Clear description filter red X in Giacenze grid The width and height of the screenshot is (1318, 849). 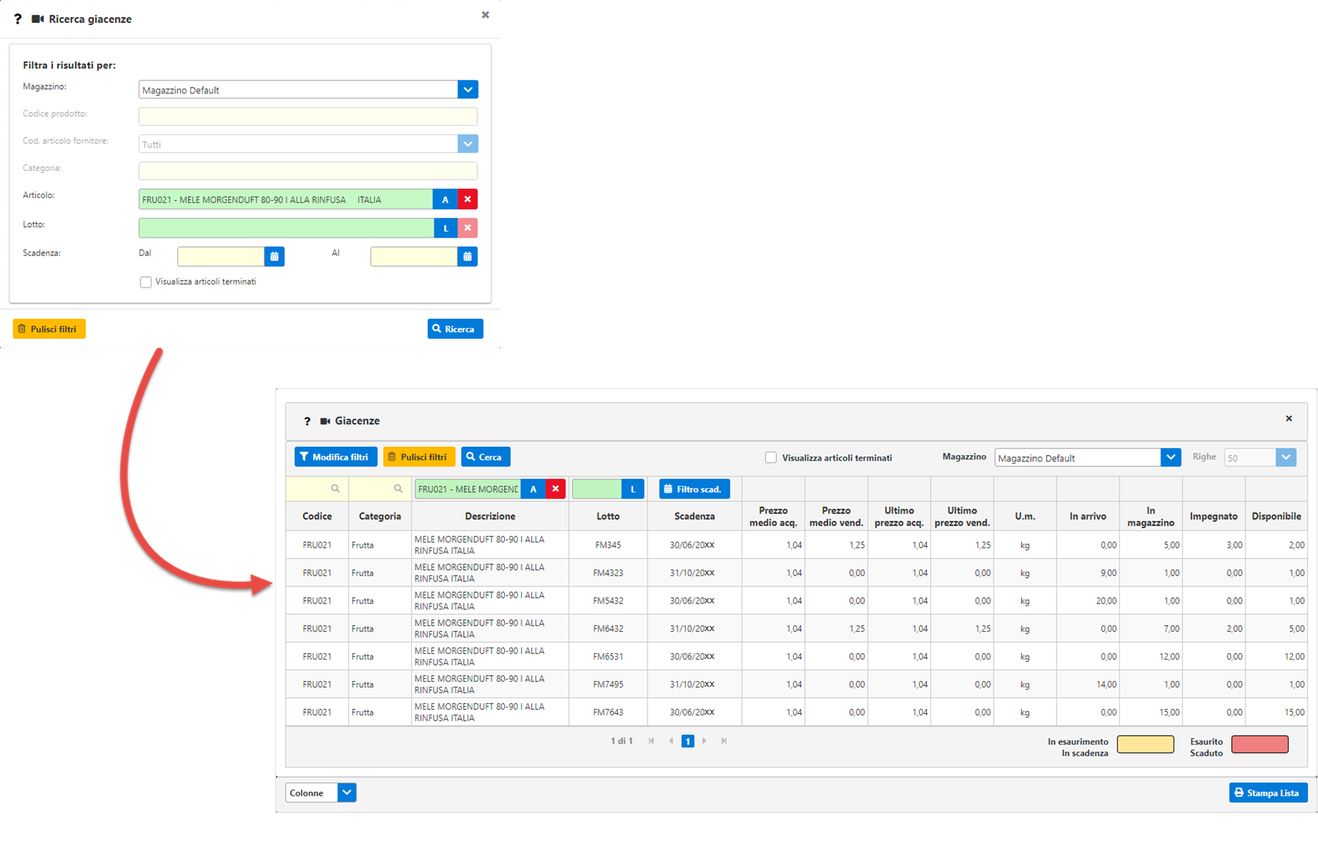(556, 489)
